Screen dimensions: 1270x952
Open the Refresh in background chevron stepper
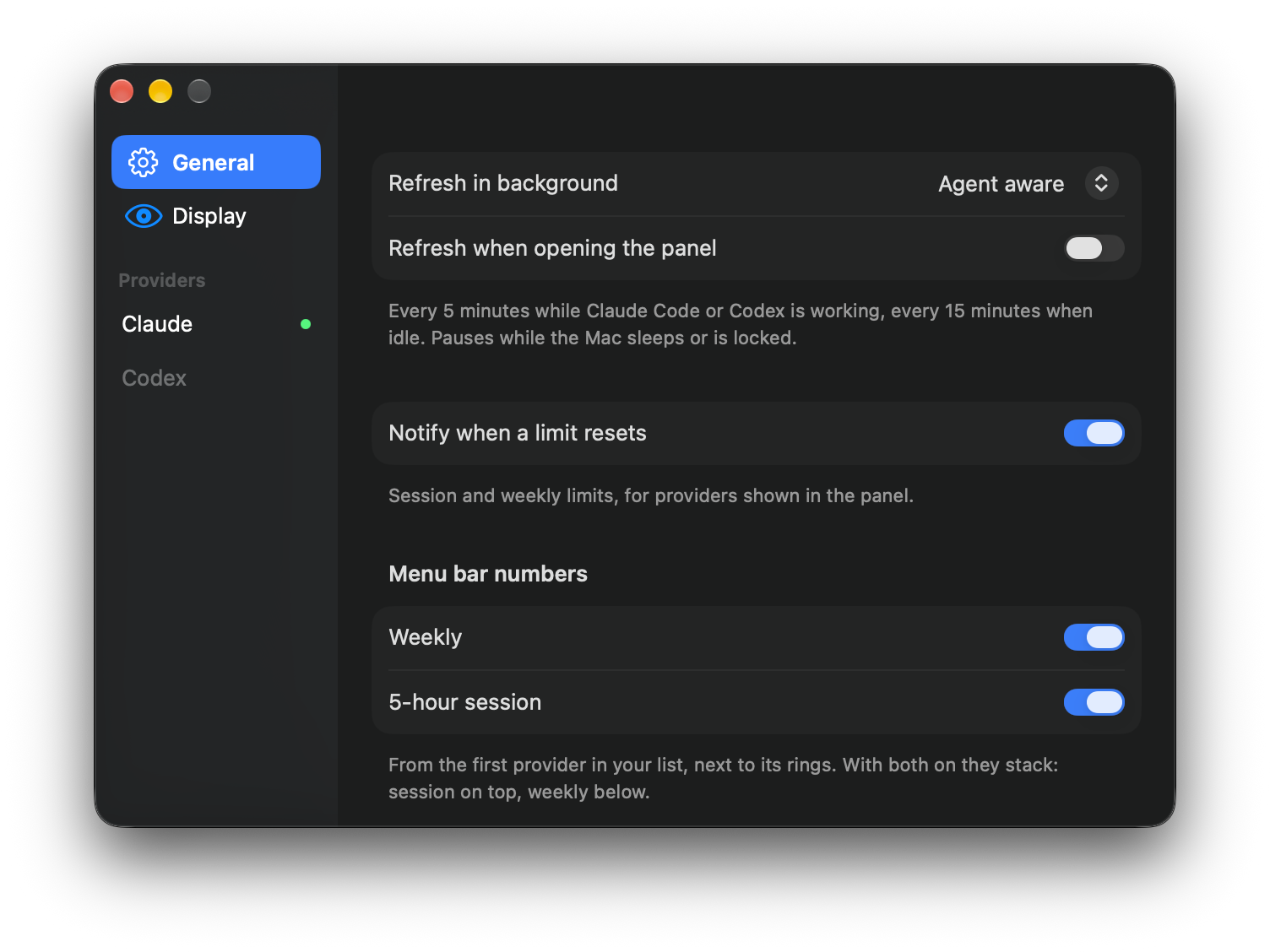[1101, 183]
